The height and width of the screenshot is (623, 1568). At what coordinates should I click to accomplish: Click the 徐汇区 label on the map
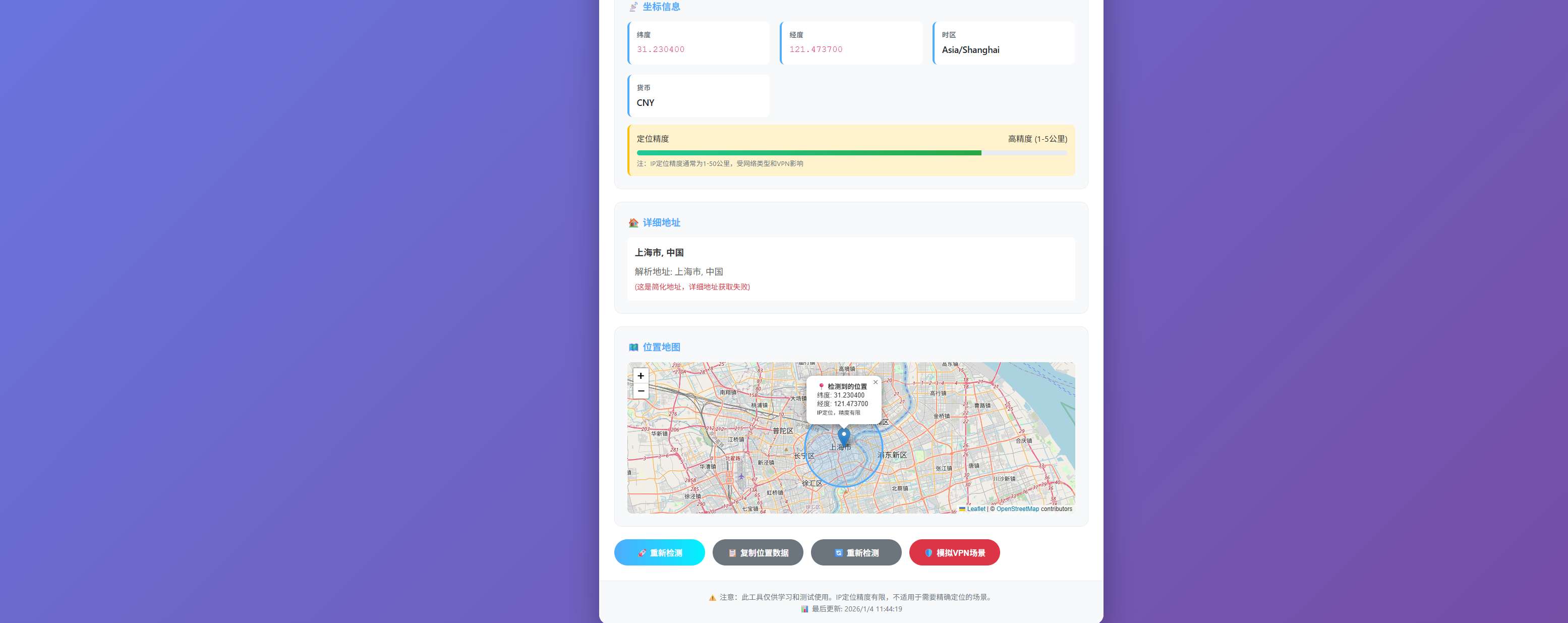coord(812,483)
